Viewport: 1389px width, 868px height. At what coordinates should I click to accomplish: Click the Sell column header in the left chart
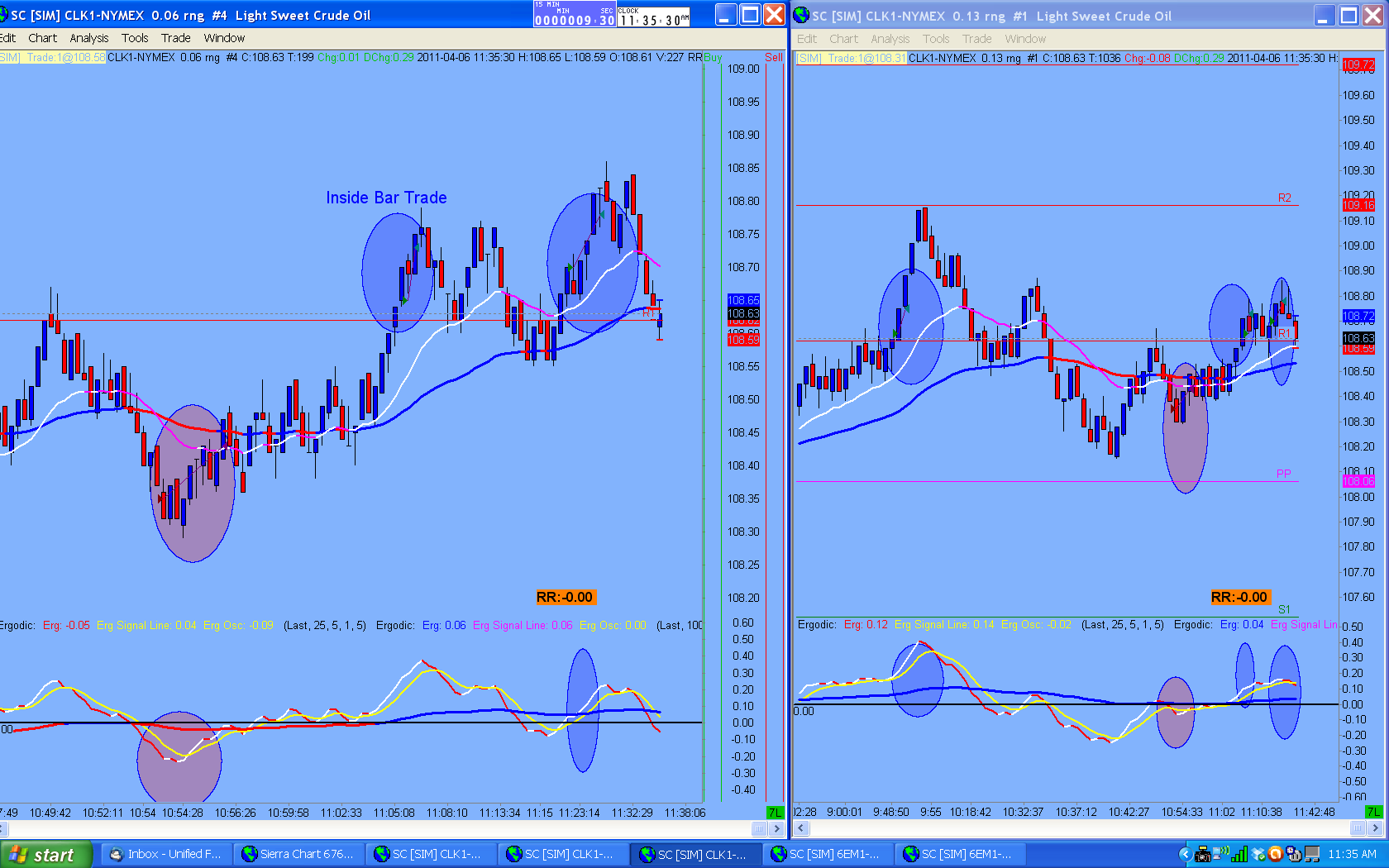pyautogui.click(x=774, y=58)
